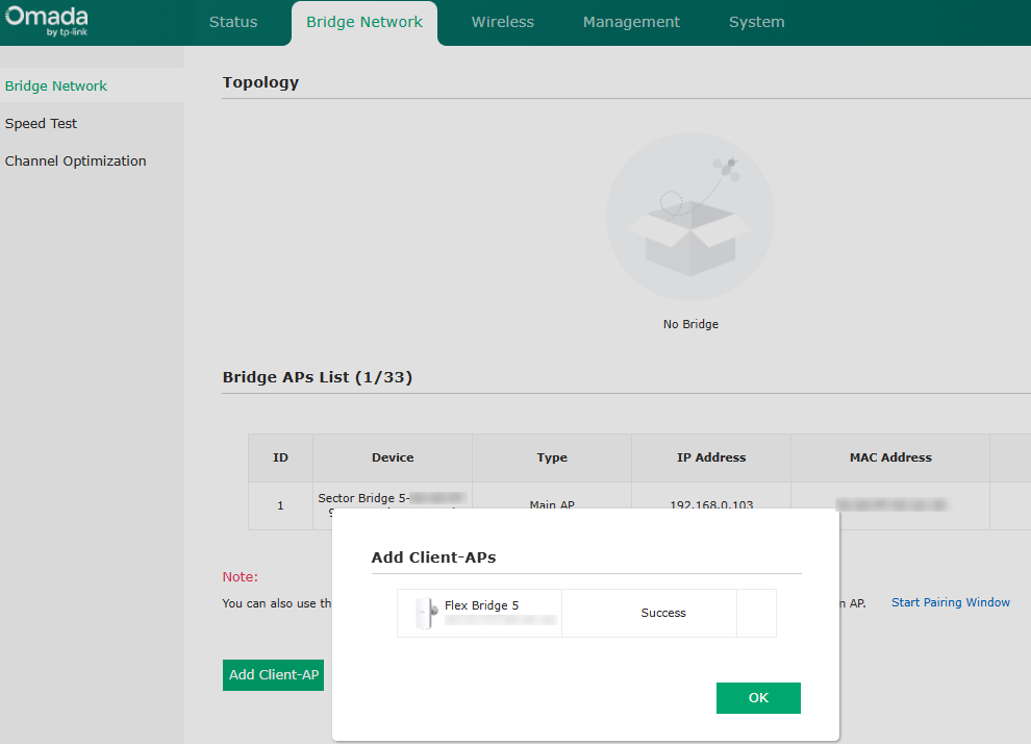Click the No Bridge label
Screen dimensions: 1031x744
[x=690, y=324]
